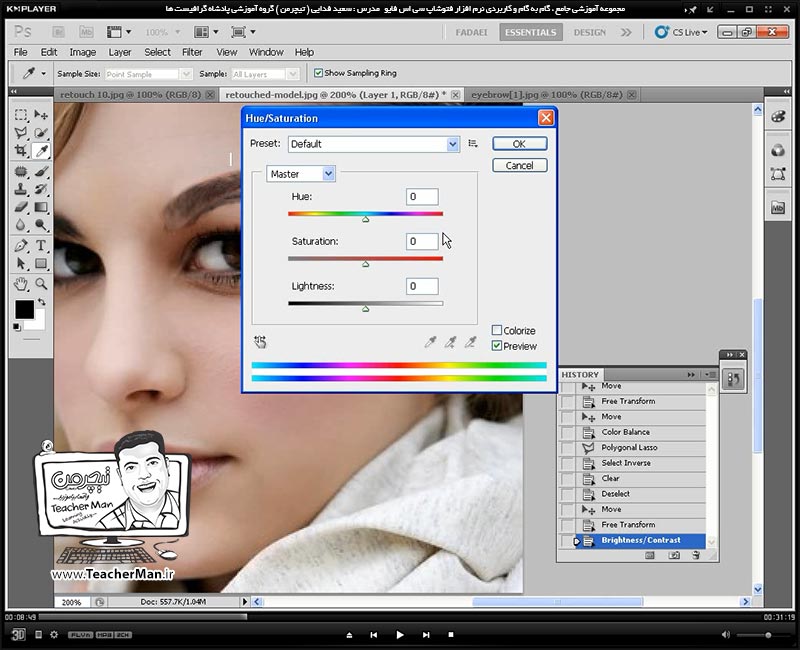Select the Quick Selection tool

(x=41, y=133)
